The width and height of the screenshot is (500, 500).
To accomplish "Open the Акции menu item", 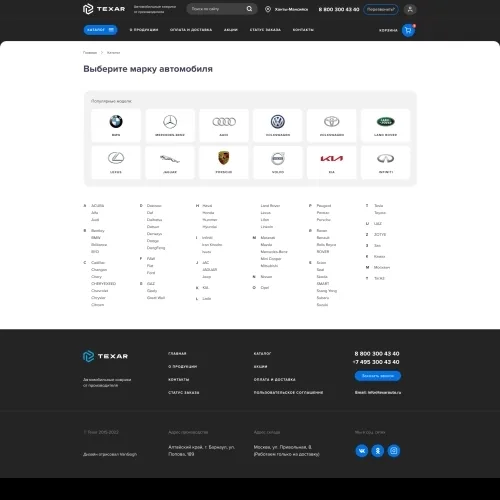I will click(x=231, y=30).
